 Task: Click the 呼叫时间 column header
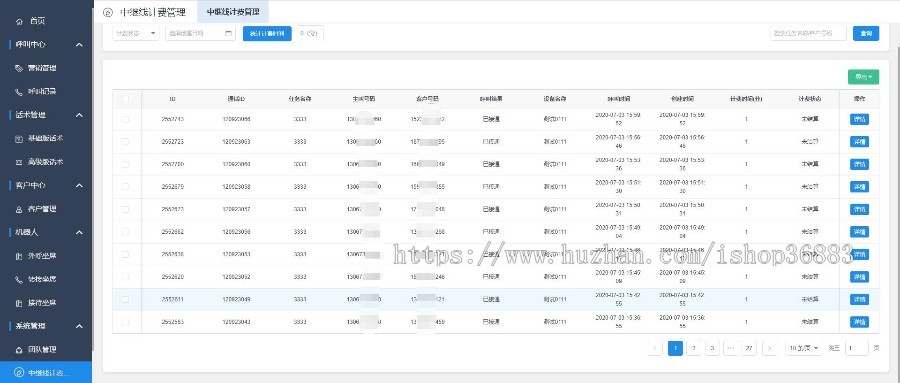pyautogui.click(x=619, y=99)
